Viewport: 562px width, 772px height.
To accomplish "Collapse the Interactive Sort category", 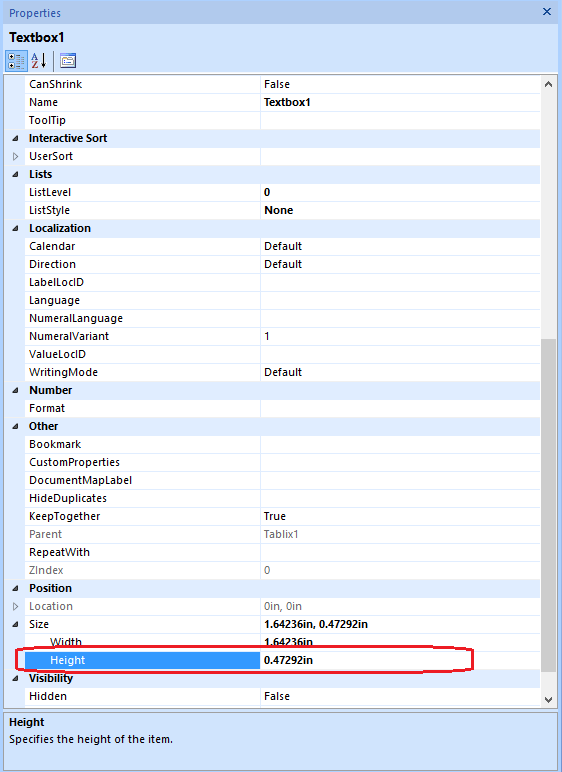I will pyautogui.click(x=15, y=138).
